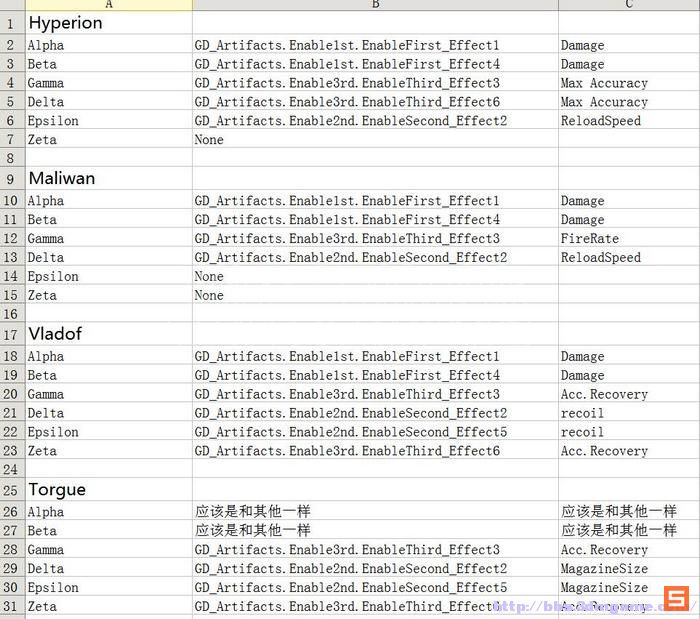The height and width of the screenshot is (619, 700).
Task: Select row 8 header
Action: (11, 159)
